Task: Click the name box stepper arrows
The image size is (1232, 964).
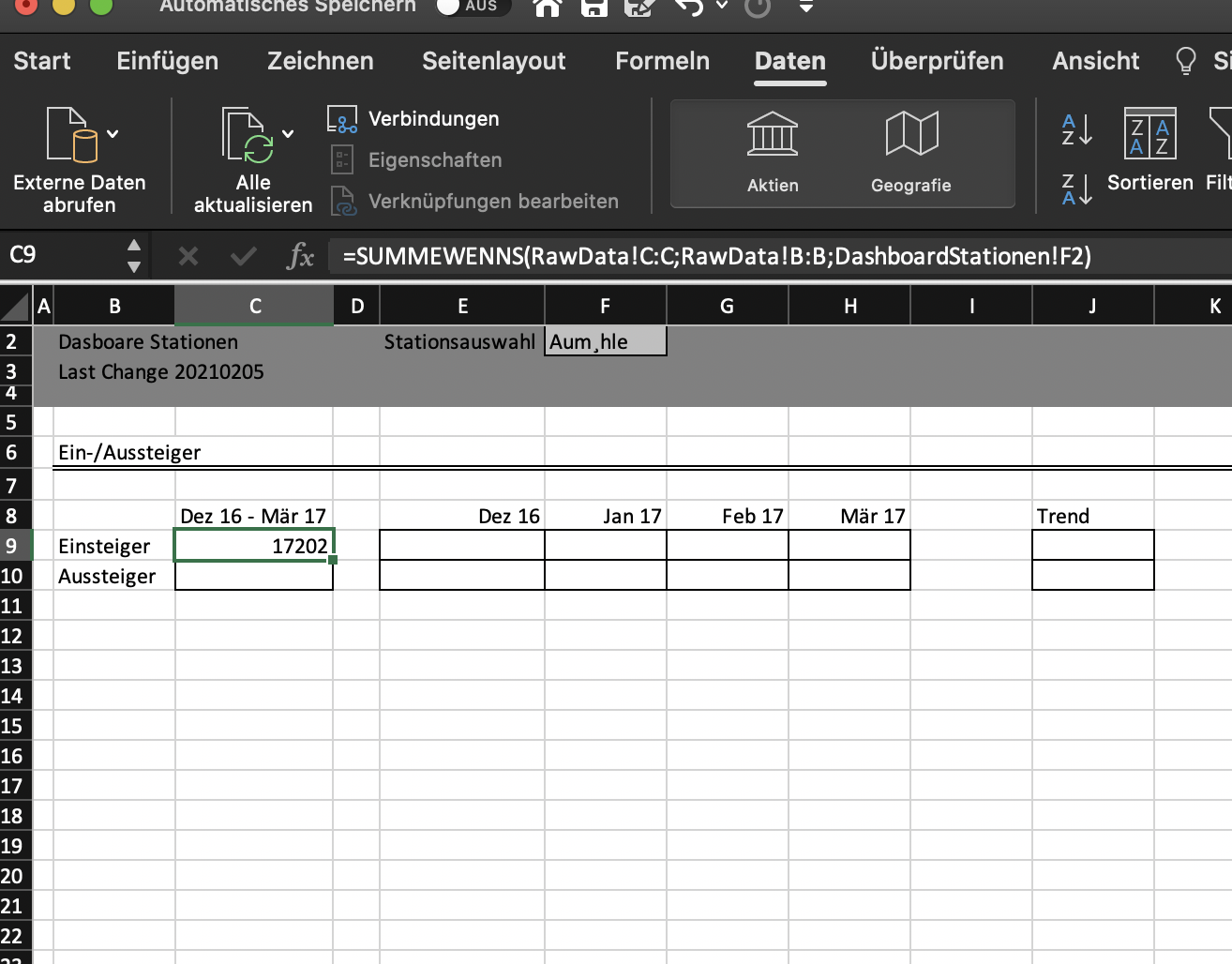Action: (134, 255)
